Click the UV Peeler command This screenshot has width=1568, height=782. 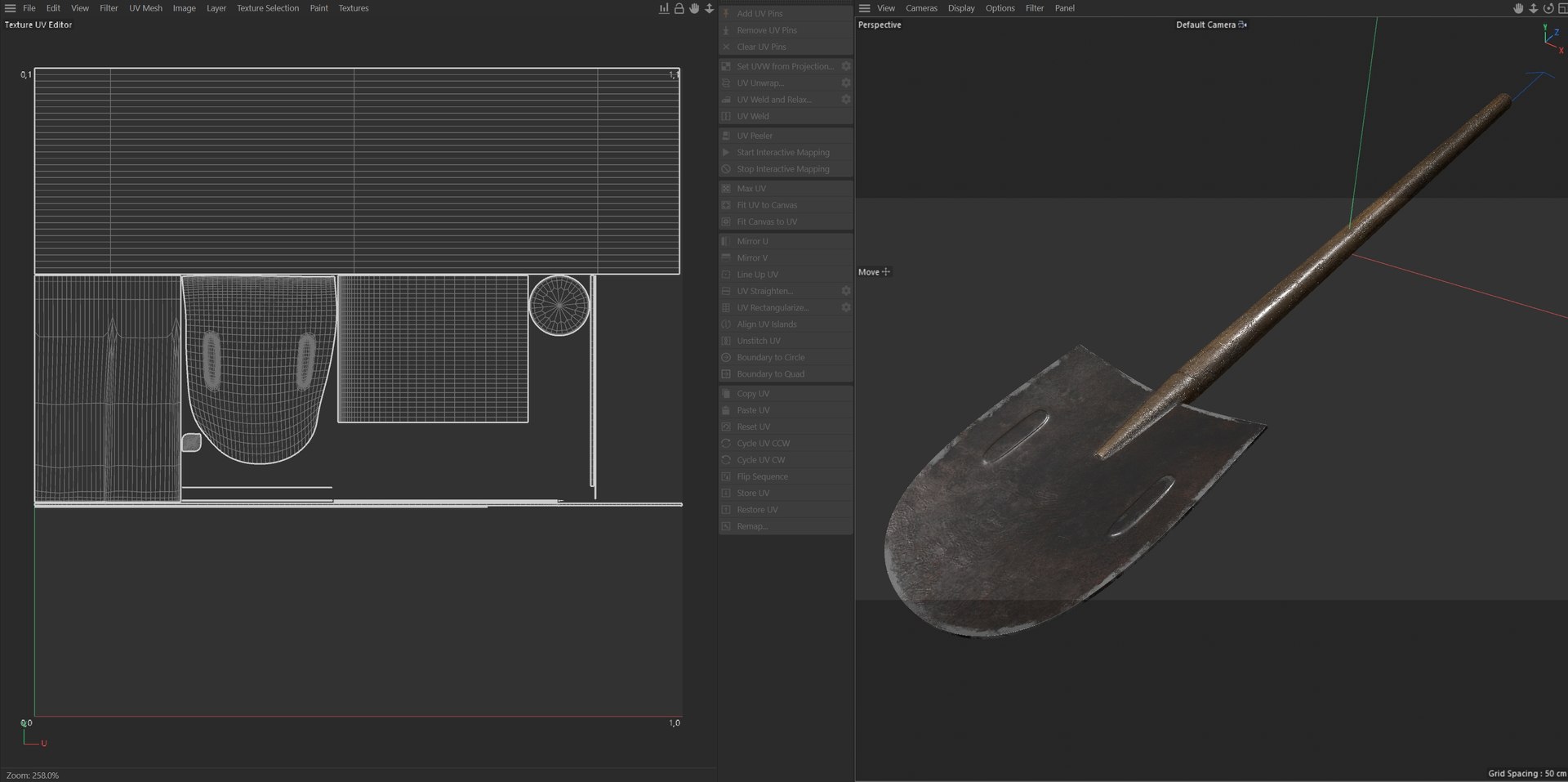[x=786, y=136]
